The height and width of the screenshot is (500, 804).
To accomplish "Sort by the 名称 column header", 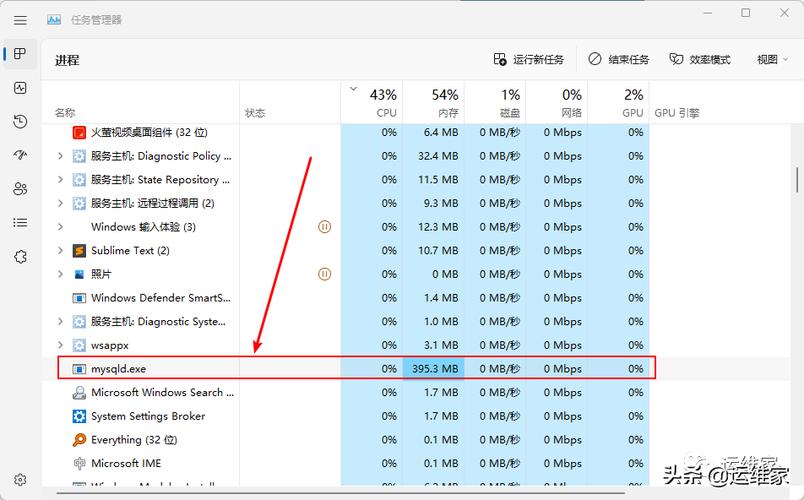I will 140,102.
